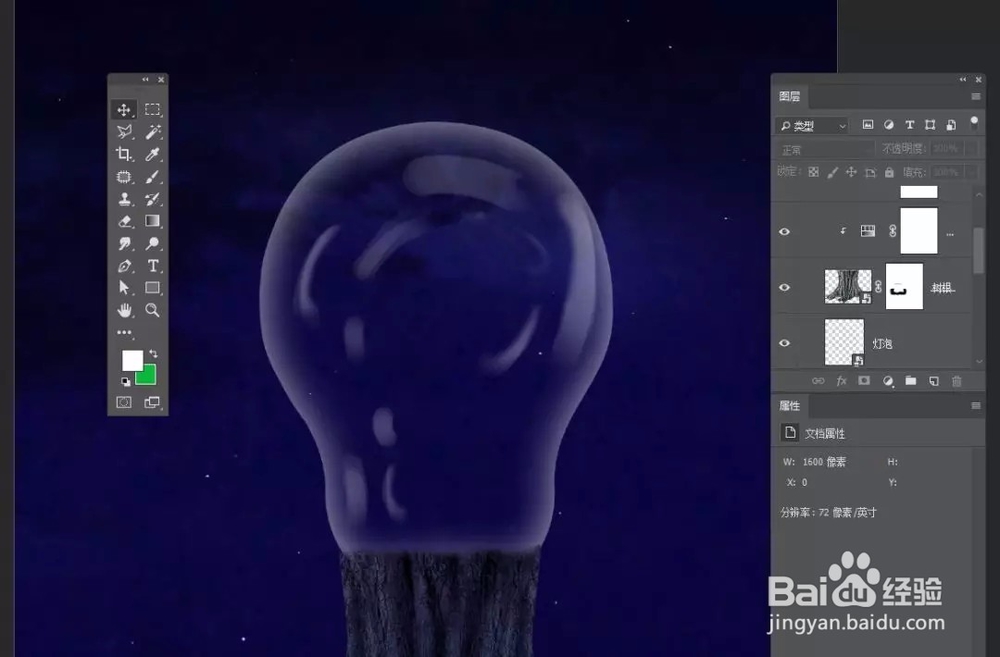Select the Zoom tool
The height and width of the screenshot is (657, 1000).
153,310
